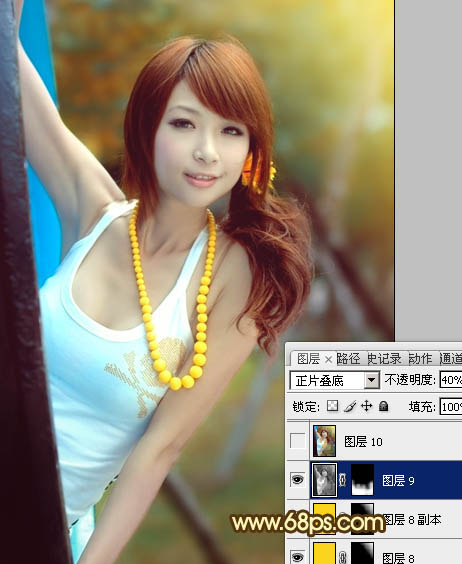462x564 pixels.
Task: Click the lock position move icon
Action: click(366, 406)
